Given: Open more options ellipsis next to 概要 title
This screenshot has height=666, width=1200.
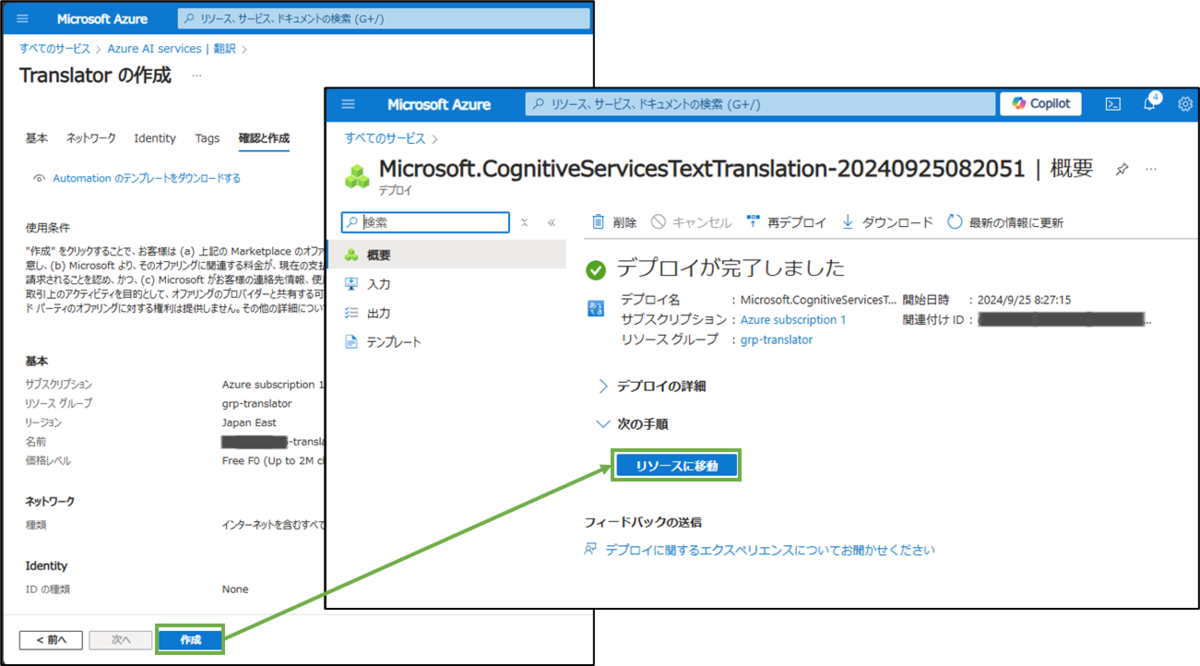Looking at the screenshot, I should 1149,170.
